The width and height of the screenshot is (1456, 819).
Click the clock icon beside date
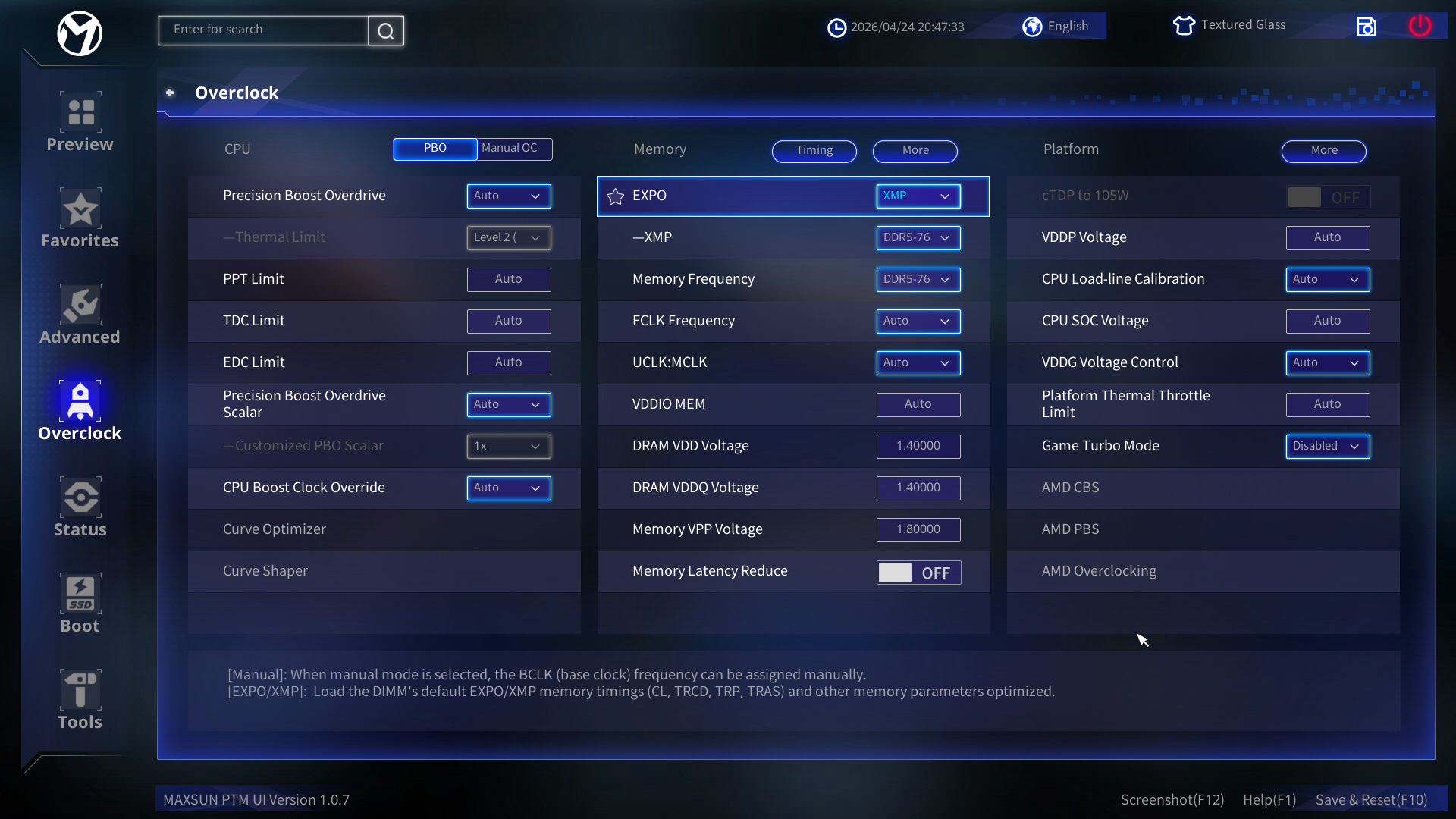tap(836, 28)
